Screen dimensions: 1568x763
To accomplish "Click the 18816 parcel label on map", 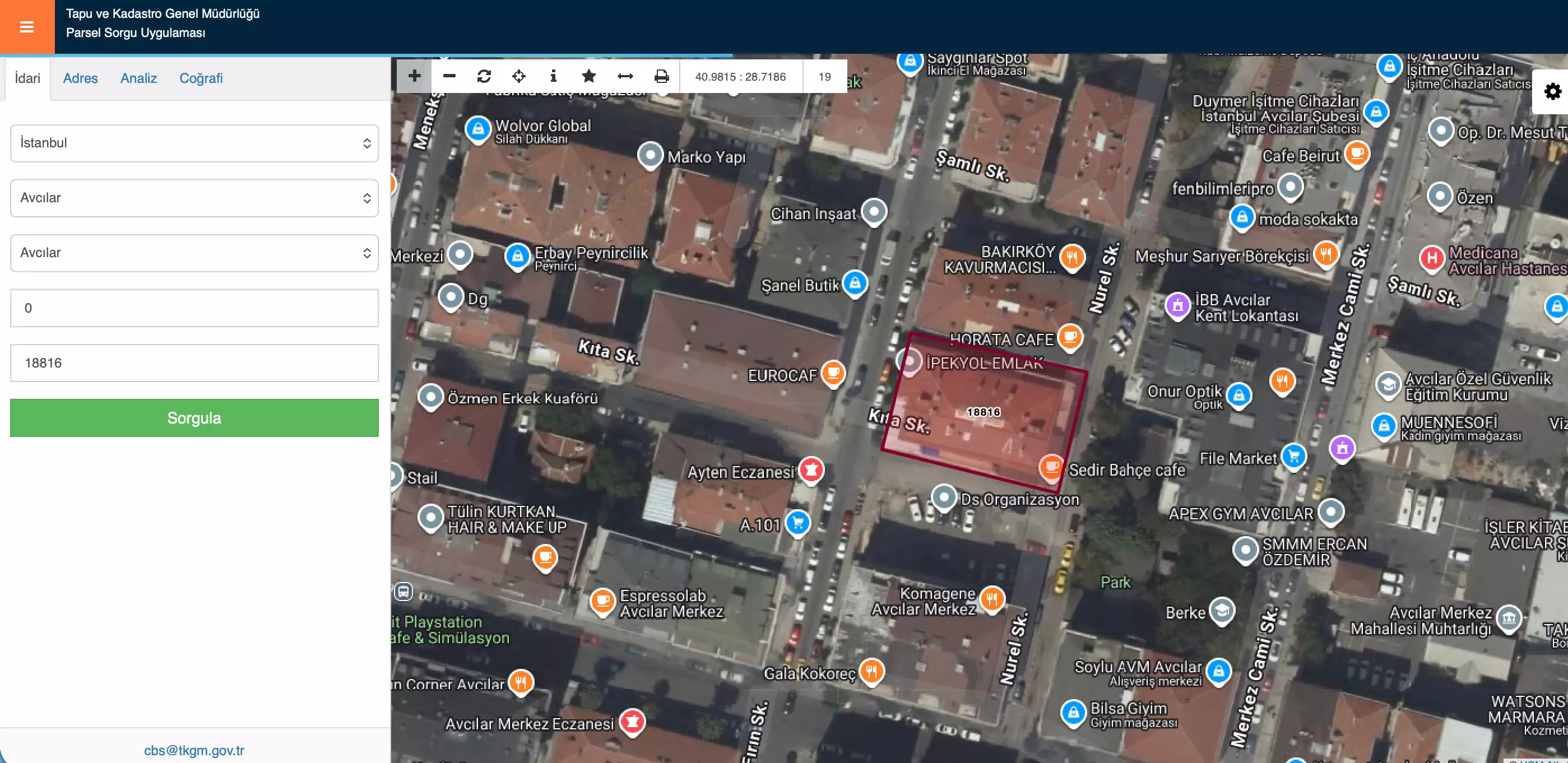I will coord(983,412).
